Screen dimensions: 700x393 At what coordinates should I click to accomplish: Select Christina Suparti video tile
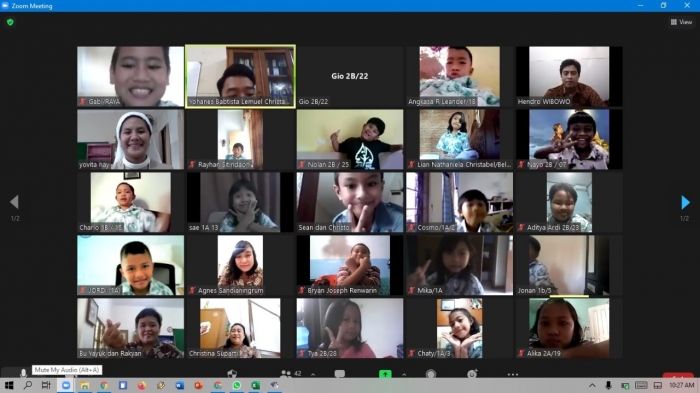[x=240, y=328]
